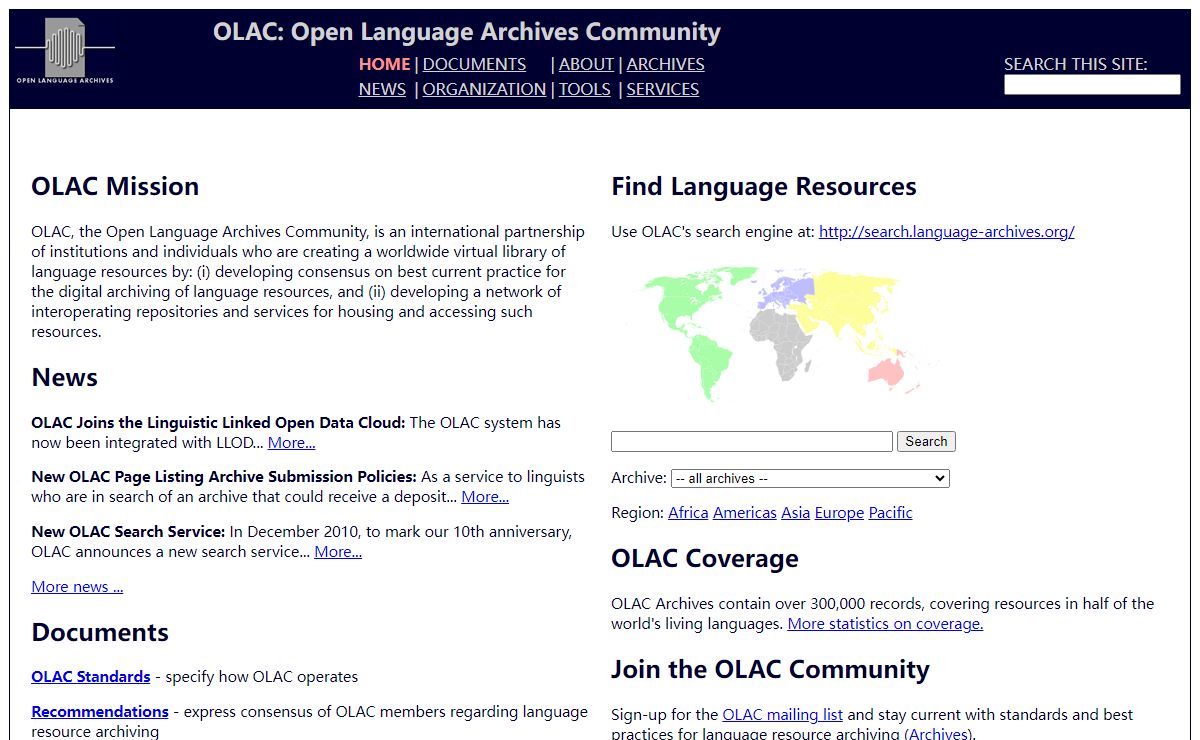Click the purple Europe region on the map

click(785, 291)
